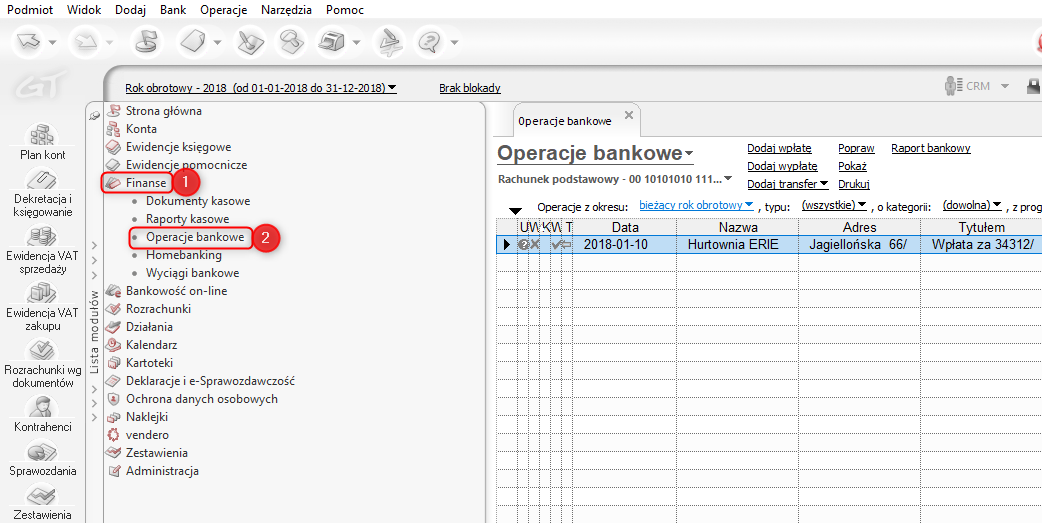
Task: Select the Operacje bankowe tab
Action: pos(564,122)
